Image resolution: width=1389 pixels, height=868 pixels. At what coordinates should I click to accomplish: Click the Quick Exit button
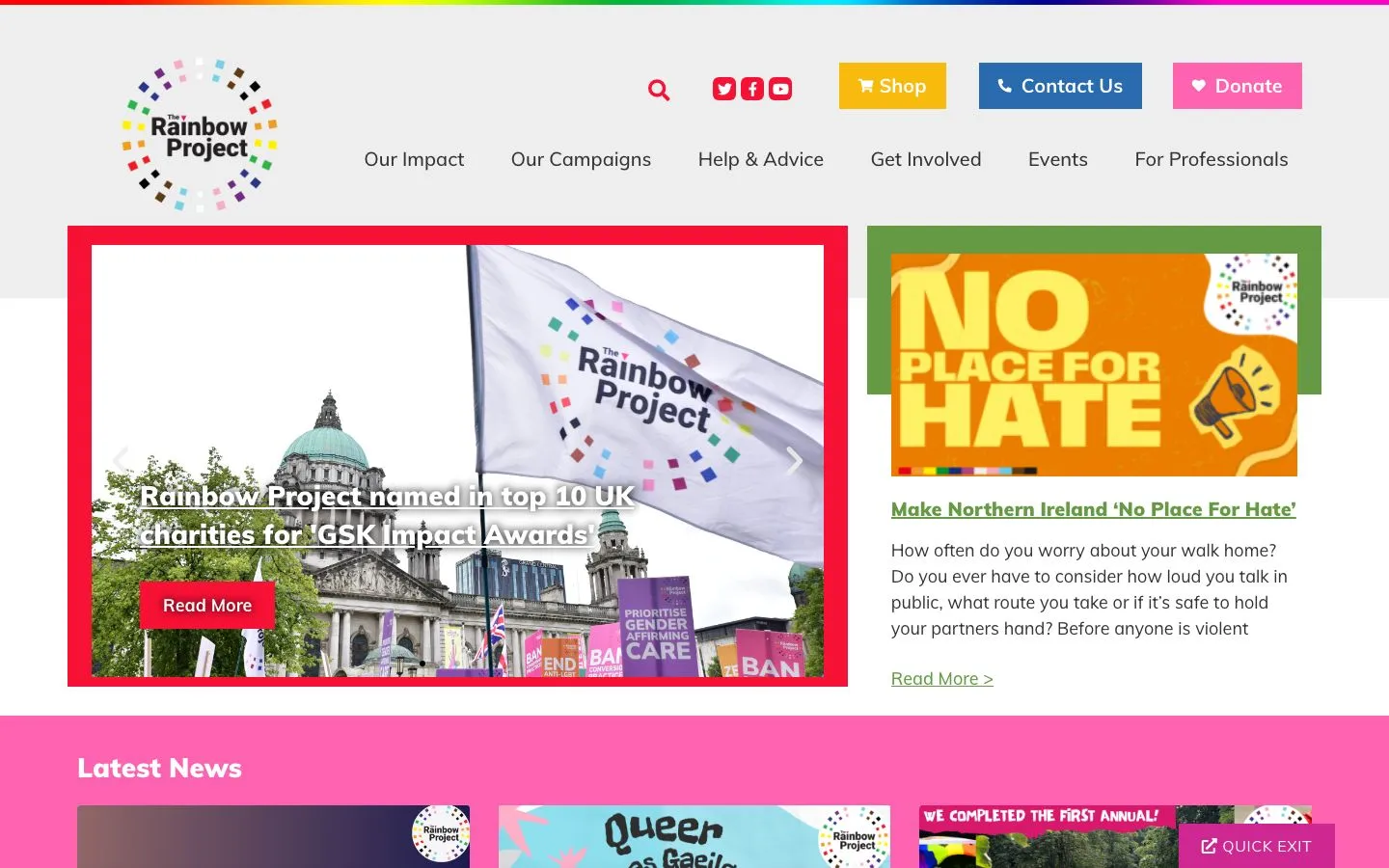[x=1257, y=846]
